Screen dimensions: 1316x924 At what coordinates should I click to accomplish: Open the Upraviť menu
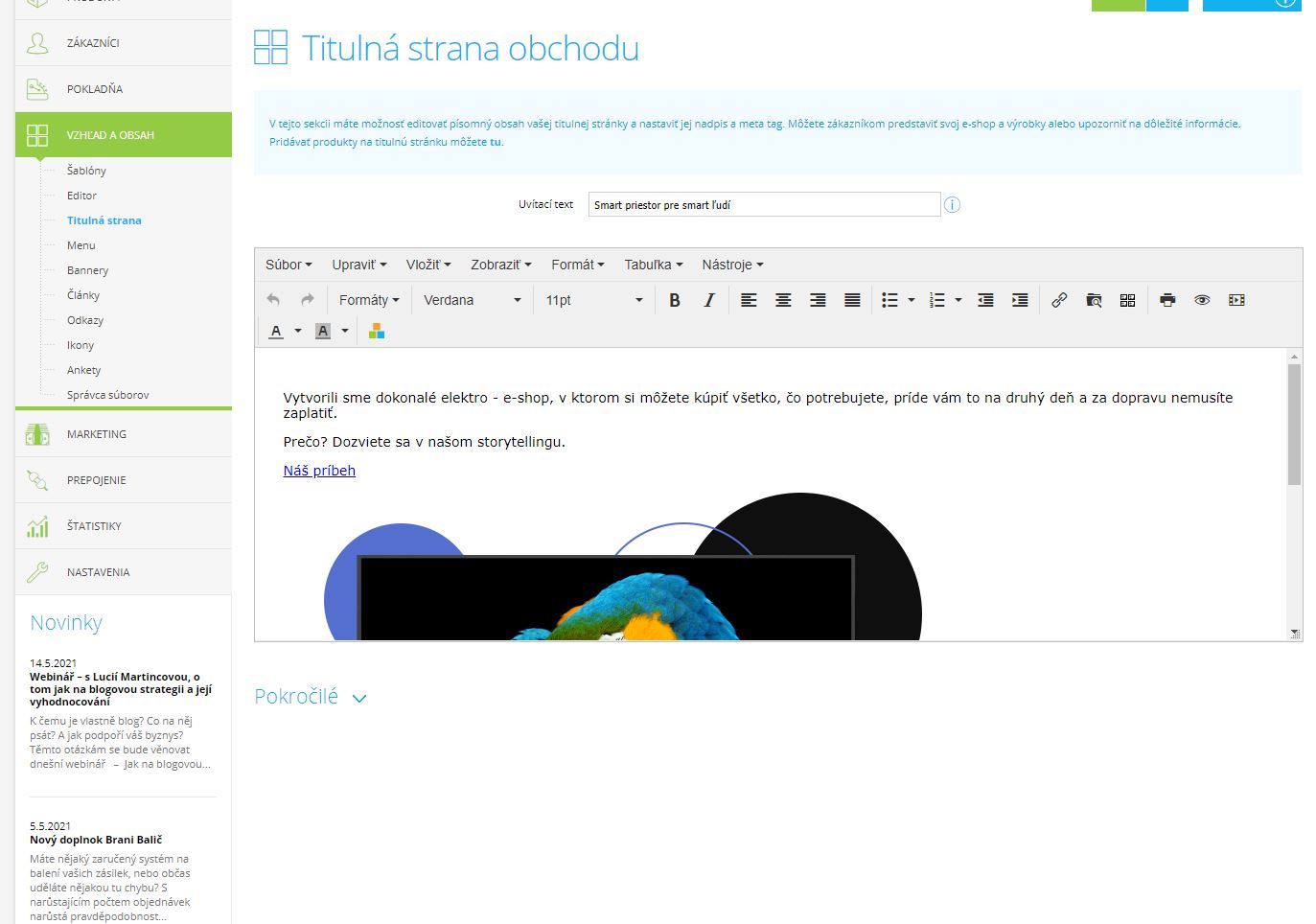359,265
